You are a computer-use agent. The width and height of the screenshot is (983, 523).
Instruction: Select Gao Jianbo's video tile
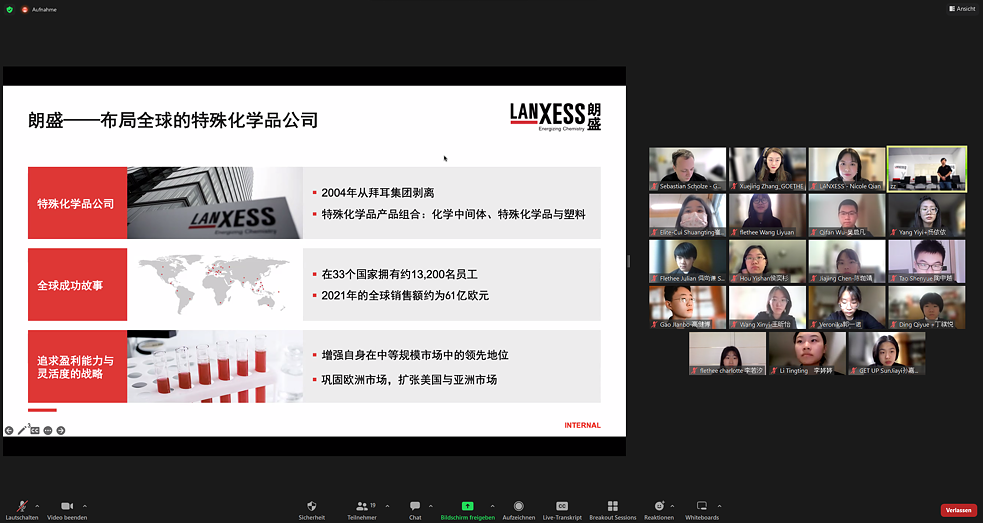[x=688, y=307]
